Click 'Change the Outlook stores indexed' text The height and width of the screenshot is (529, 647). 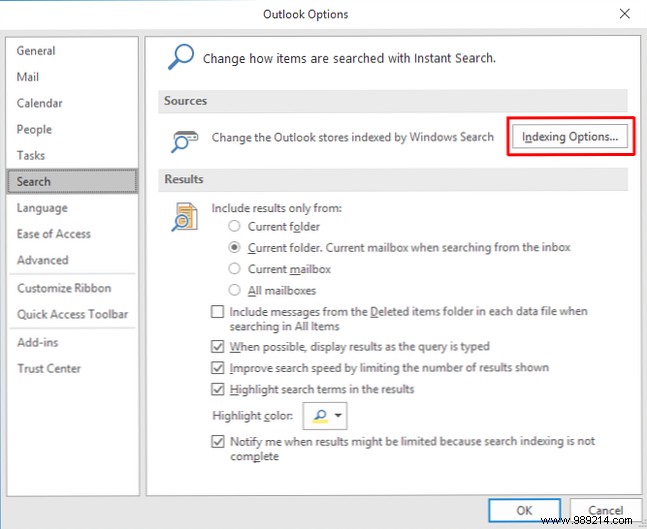(x=353, y=137)
